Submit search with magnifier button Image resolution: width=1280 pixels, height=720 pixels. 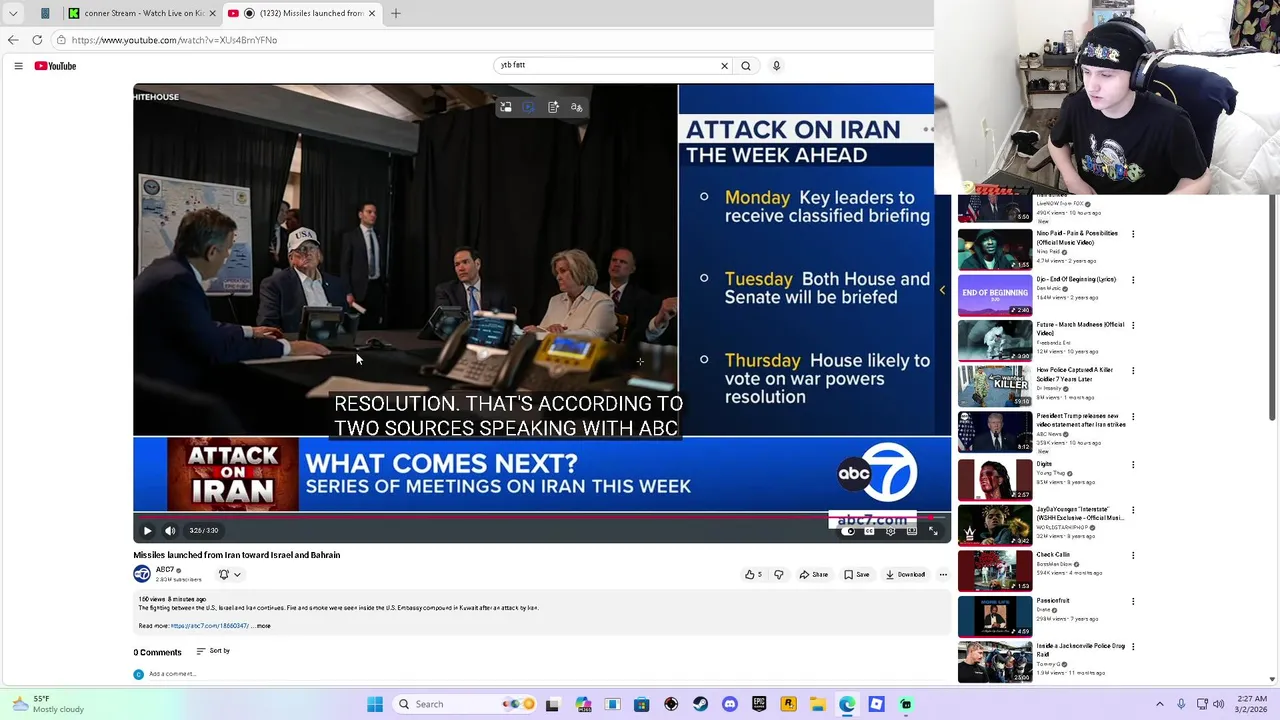pyautogui.click(x=746, y=66)
